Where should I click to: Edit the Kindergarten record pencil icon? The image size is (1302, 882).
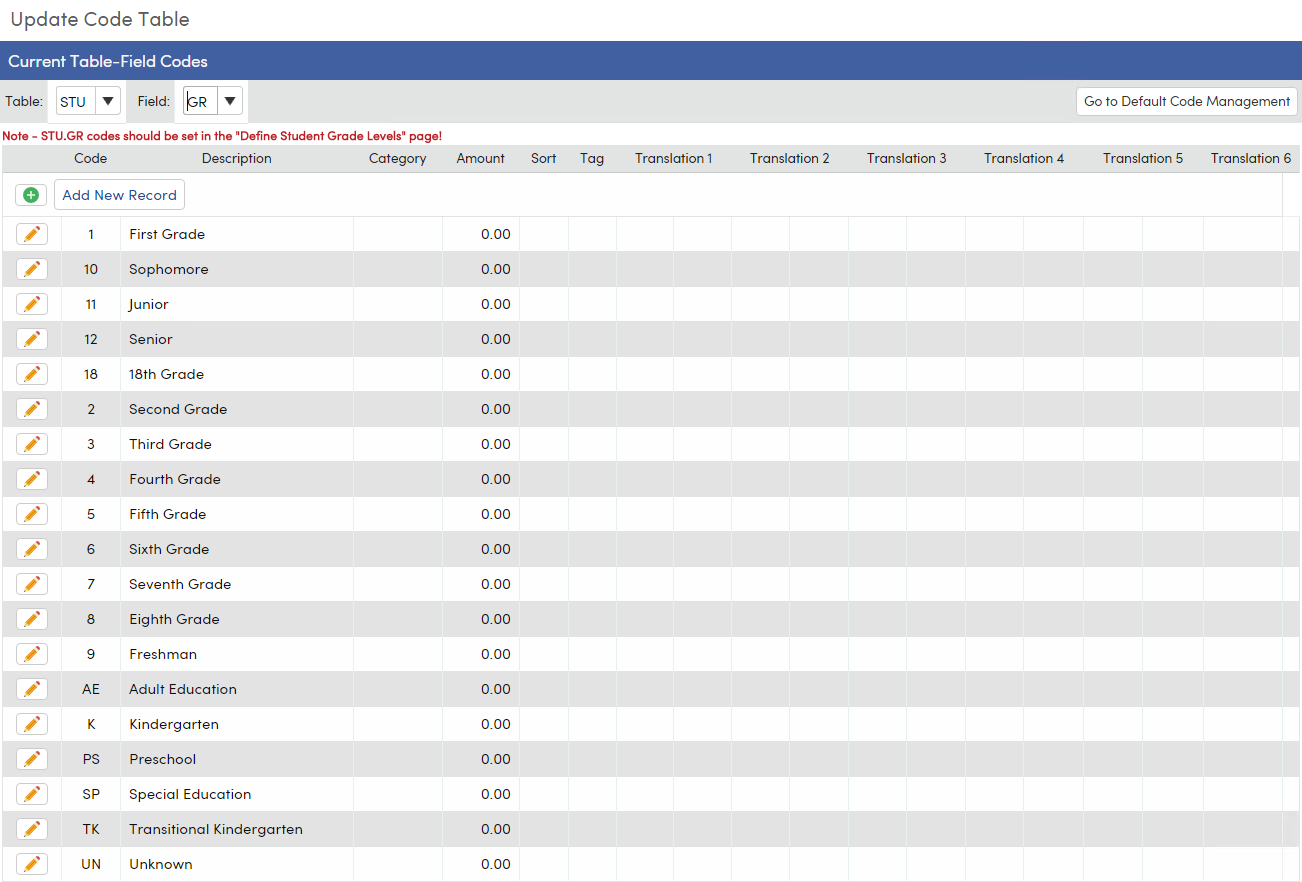32,724
